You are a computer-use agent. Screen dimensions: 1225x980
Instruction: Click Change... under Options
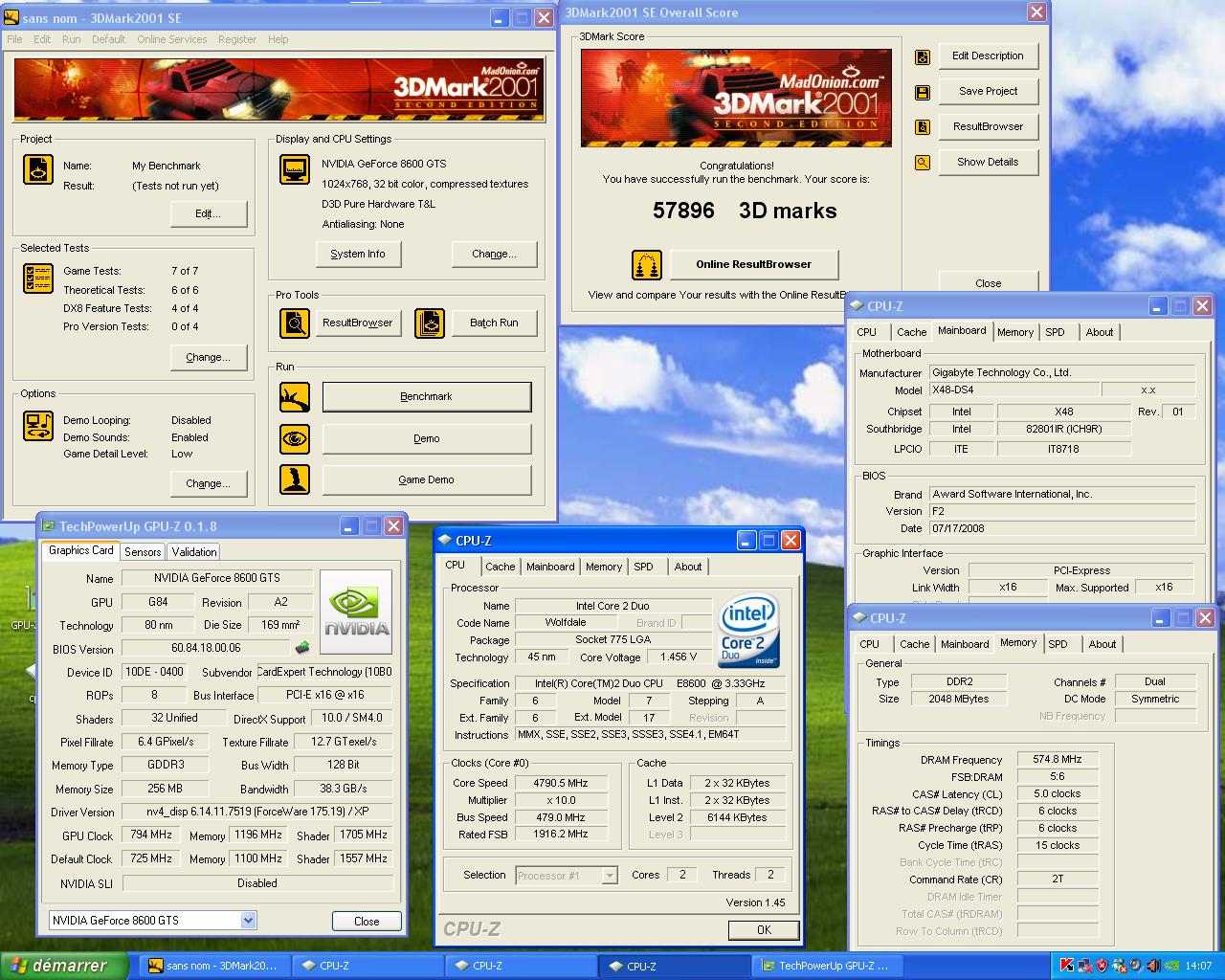coord(208,484)
